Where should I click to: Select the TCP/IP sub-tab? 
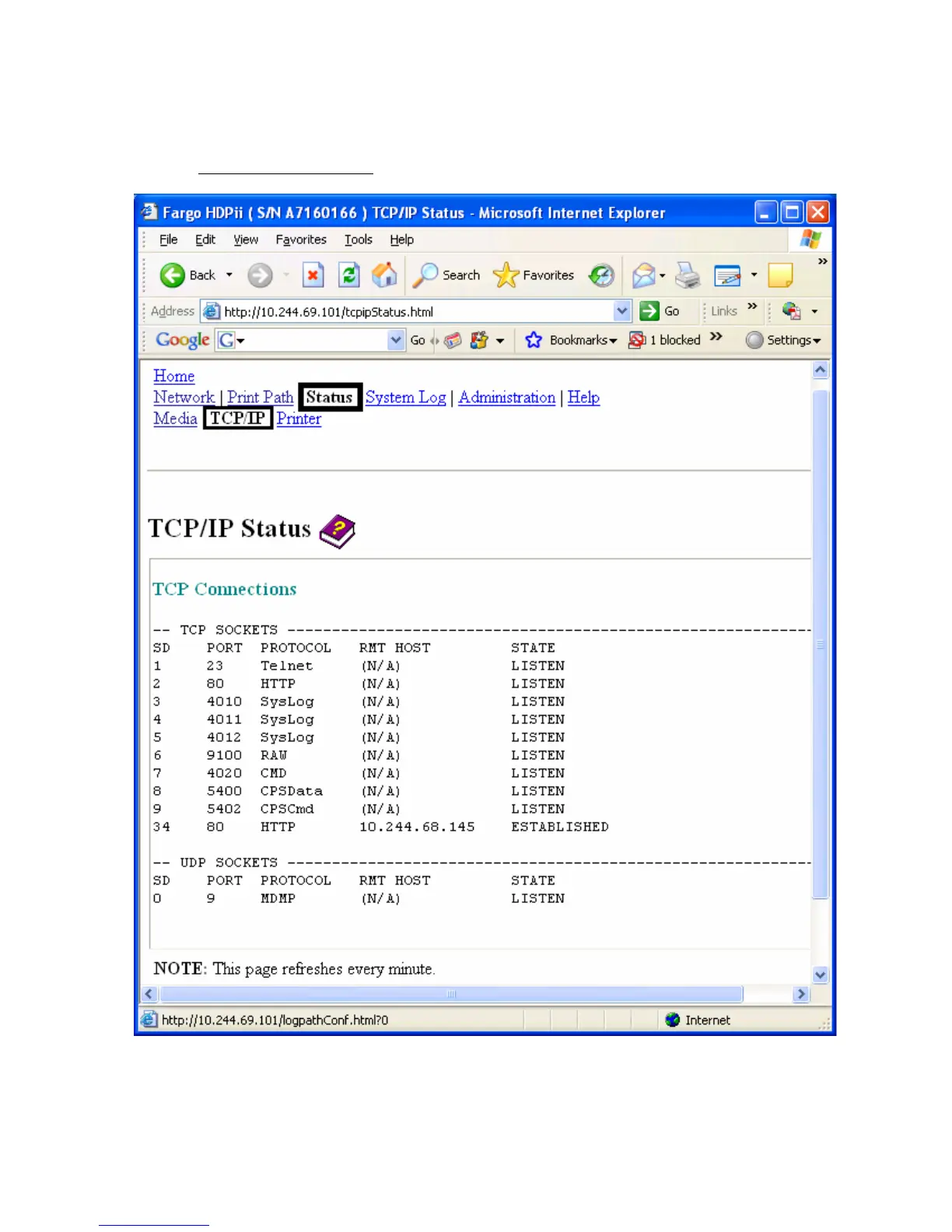[238, 418]
